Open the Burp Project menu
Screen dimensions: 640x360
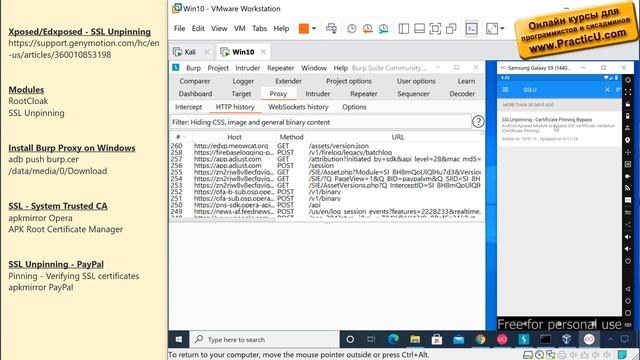[218, 68]
